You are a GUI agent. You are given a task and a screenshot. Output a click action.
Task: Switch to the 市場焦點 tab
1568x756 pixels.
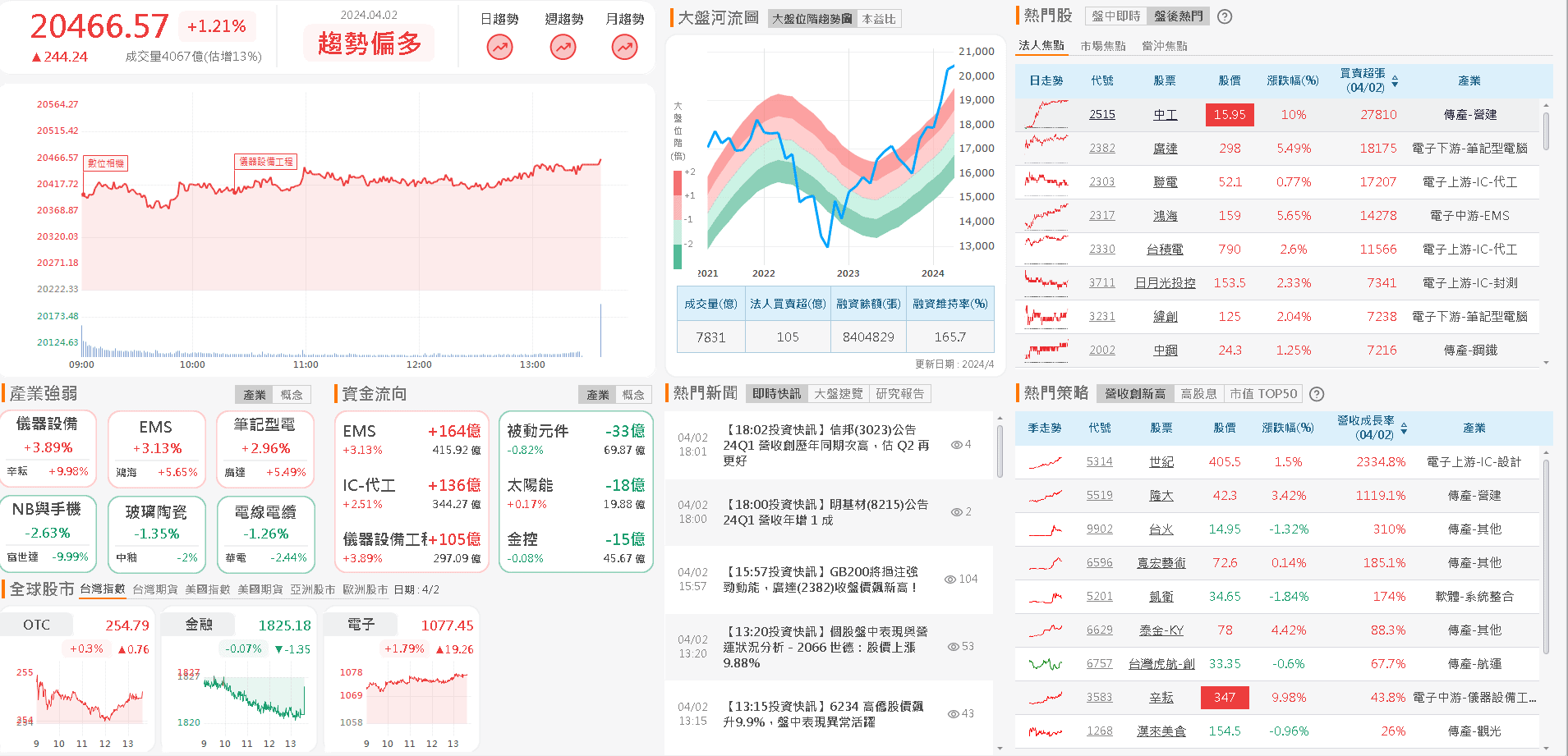coord(1103,46)
